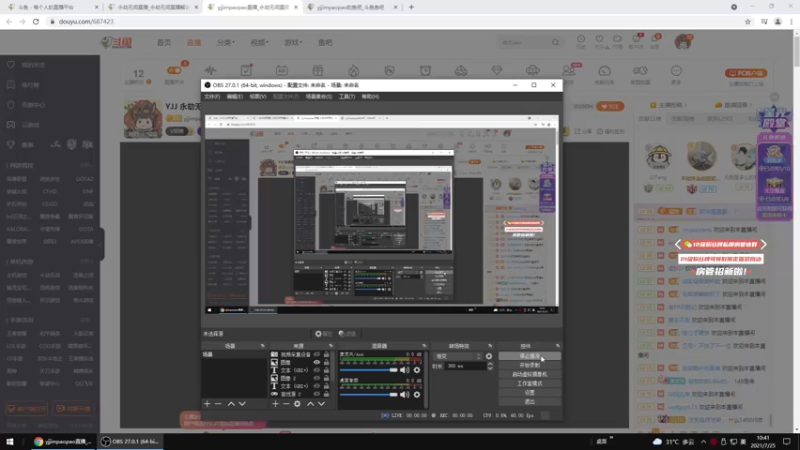Toggle lock on second text (GDI+) source

(x=327, y=386)
